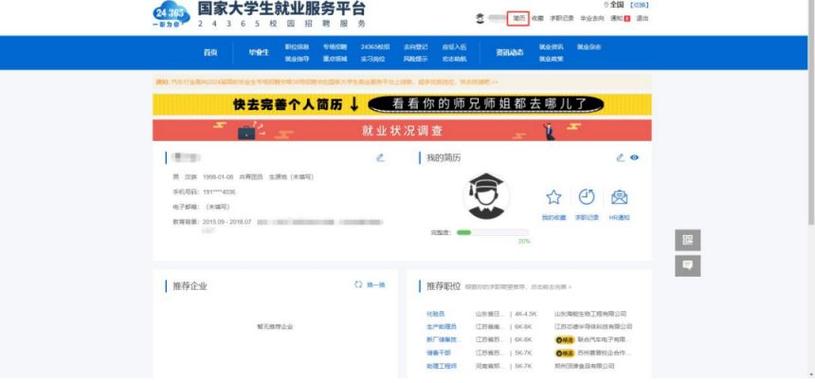Image resolution: width=815 pixels, height=383 pixels.
Task: Click 生源地 (未填写) text
Action: 291,177
